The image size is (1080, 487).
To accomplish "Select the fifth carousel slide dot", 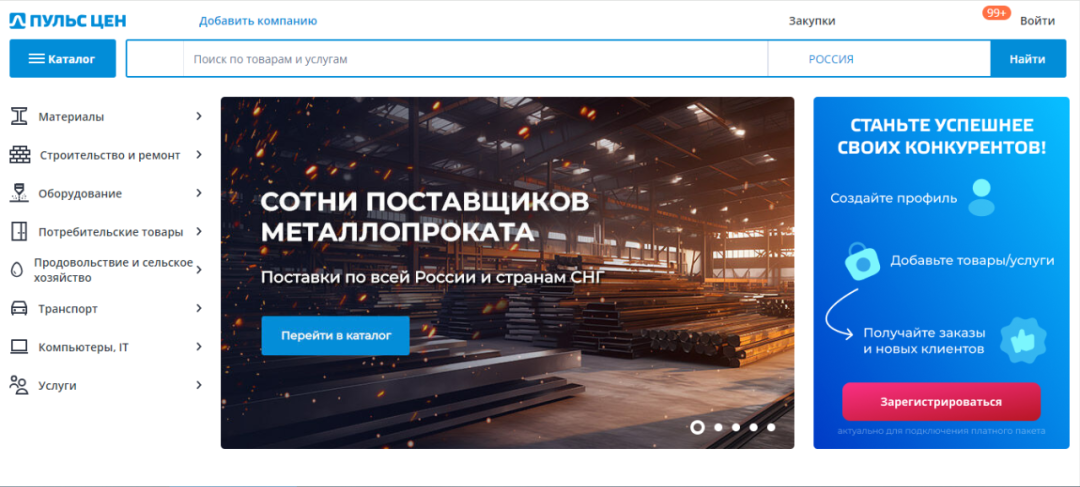I will 771,427.
